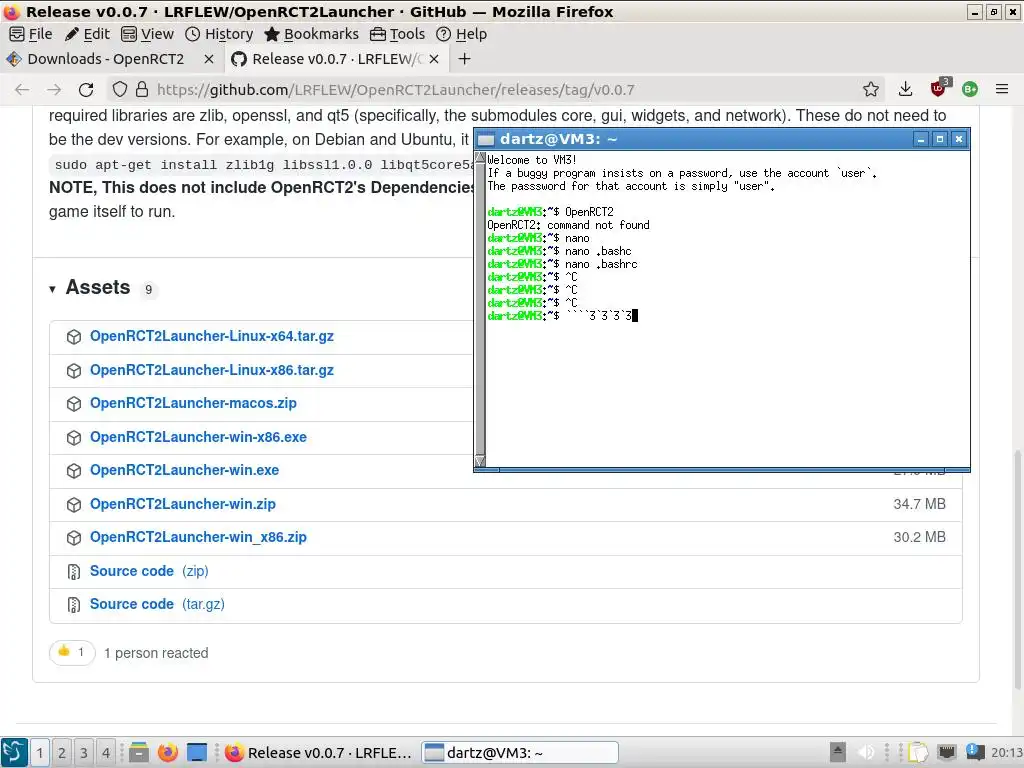Open the volume speaker tray icon

point(866,752)
